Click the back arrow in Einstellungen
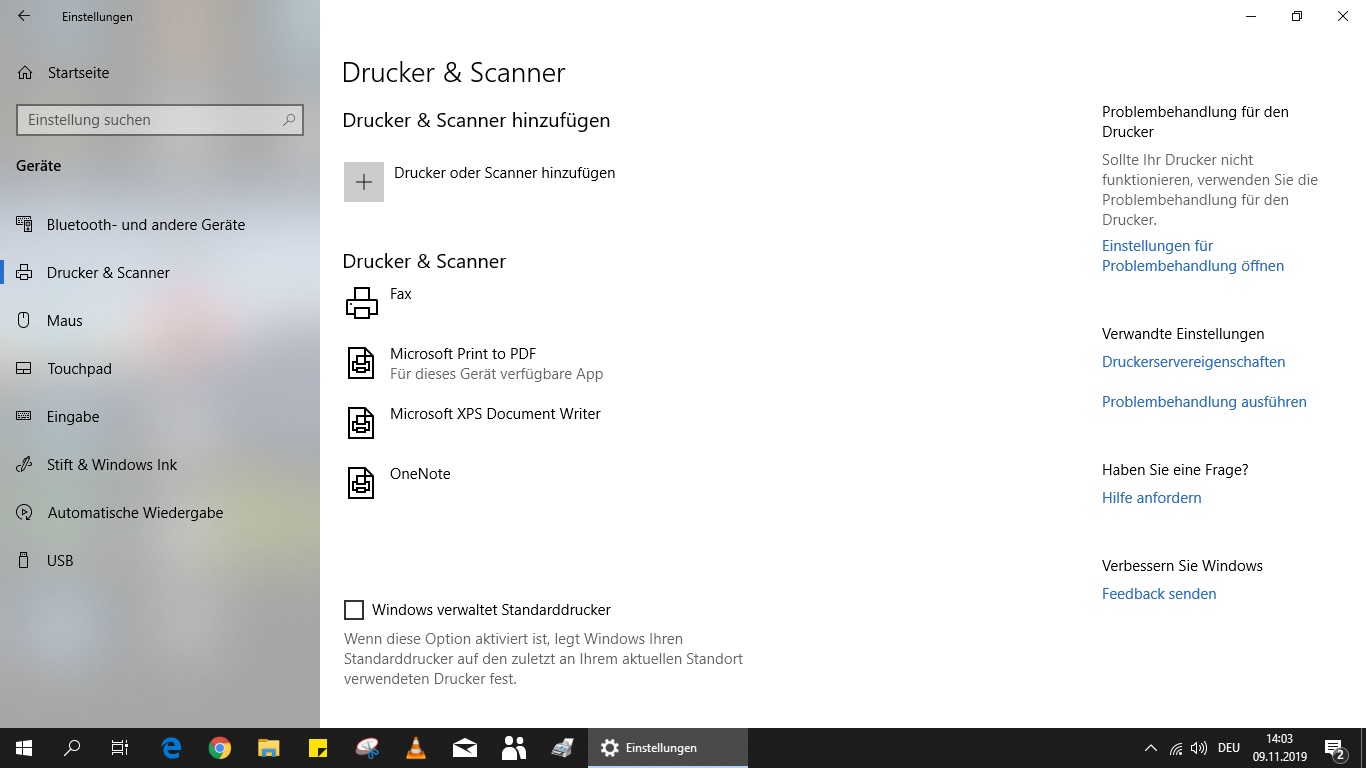The height and width of the screenshot is (768, 1366). coord(24,16)
